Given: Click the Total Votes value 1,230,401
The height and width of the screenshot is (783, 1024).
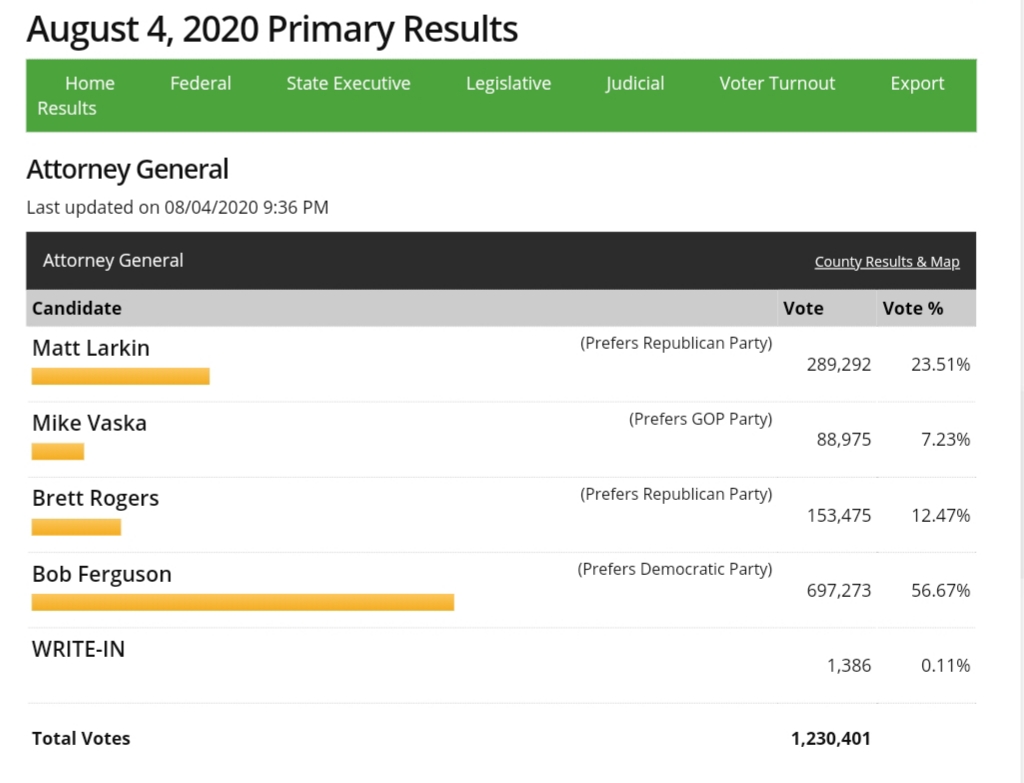Looking at the screenshot, I should pyautogui.click(x=830, y=739).
